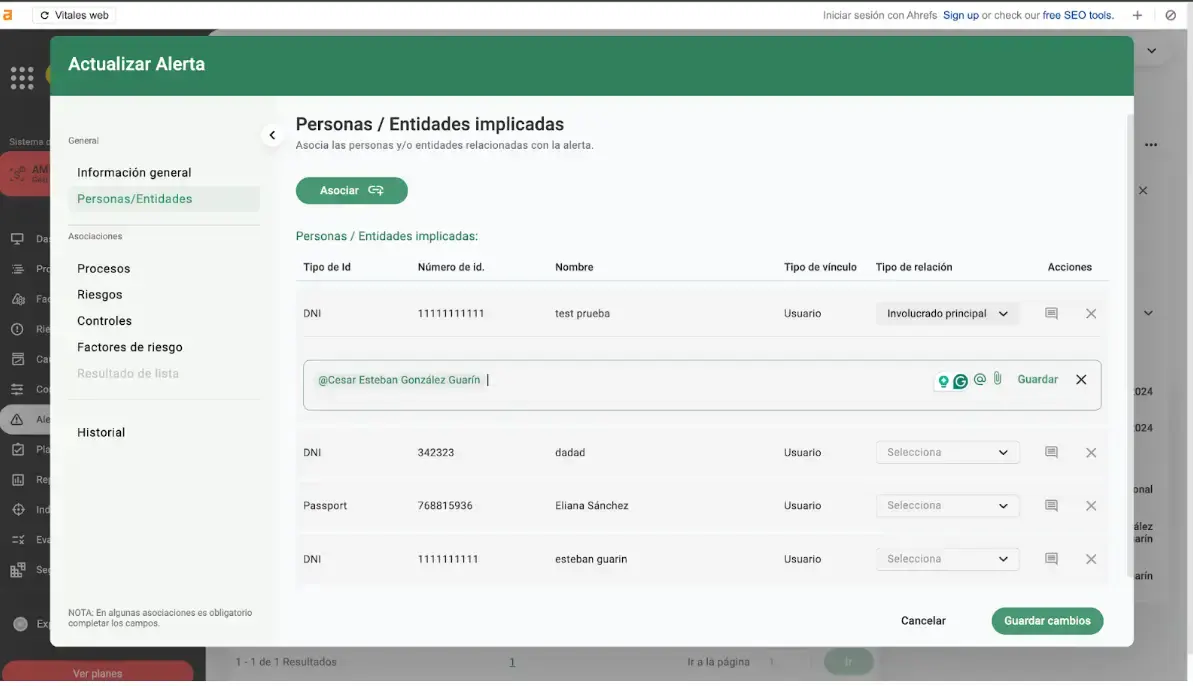Open comment icon for esteban guarin row

point(1051,559)
